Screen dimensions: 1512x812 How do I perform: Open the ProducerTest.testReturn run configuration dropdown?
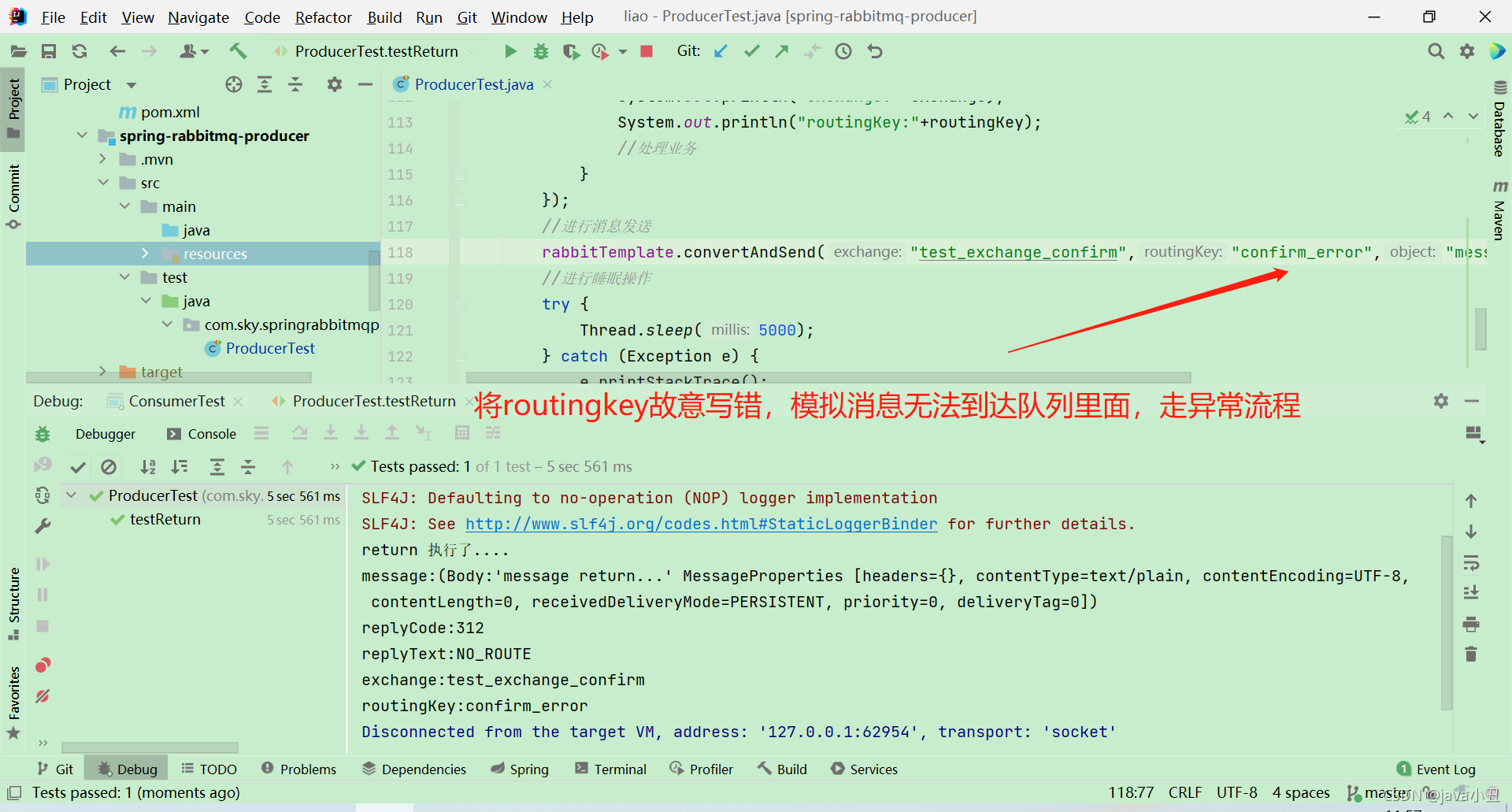(375, 51)
